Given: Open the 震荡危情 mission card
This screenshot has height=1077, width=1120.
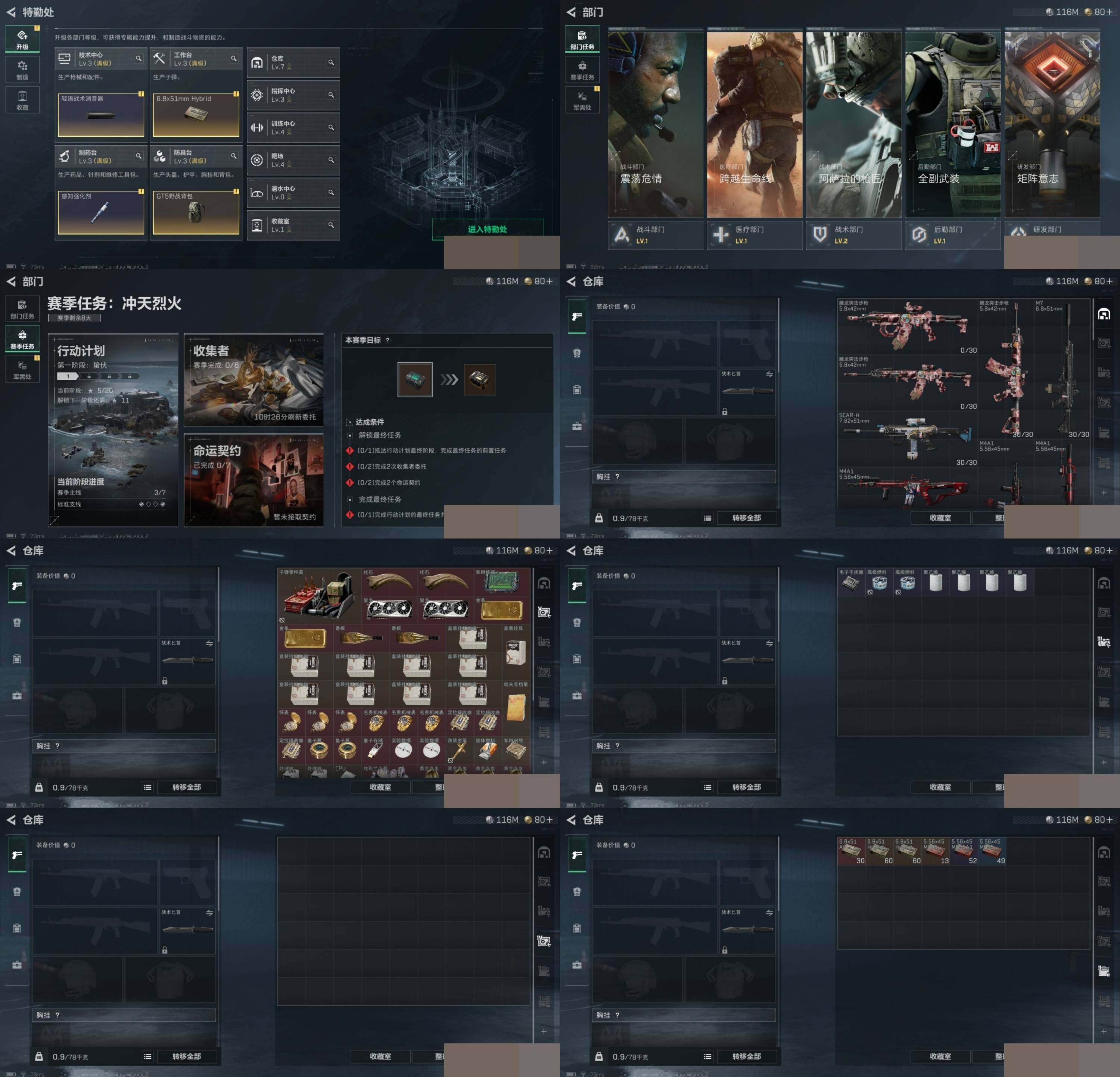Looking at the screenshot, I should tap(655, 124).
